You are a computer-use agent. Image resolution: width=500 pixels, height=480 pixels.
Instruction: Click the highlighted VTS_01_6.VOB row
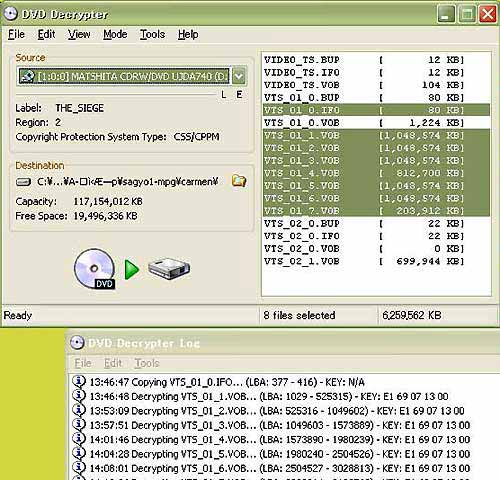tap(376, 198)
